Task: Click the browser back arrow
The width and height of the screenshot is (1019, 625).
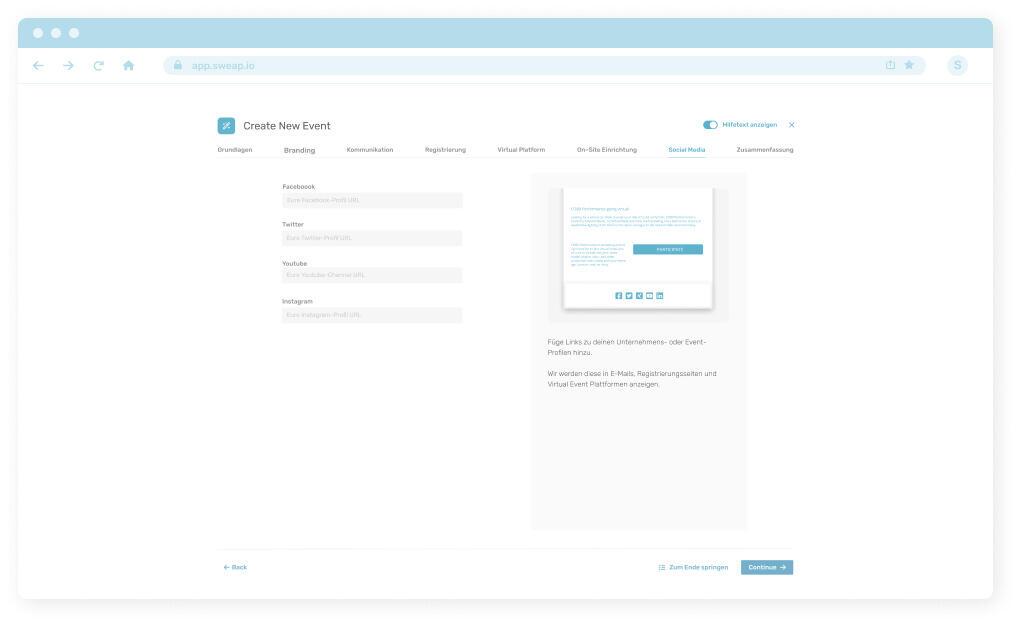Action: [x=38, y=66]
